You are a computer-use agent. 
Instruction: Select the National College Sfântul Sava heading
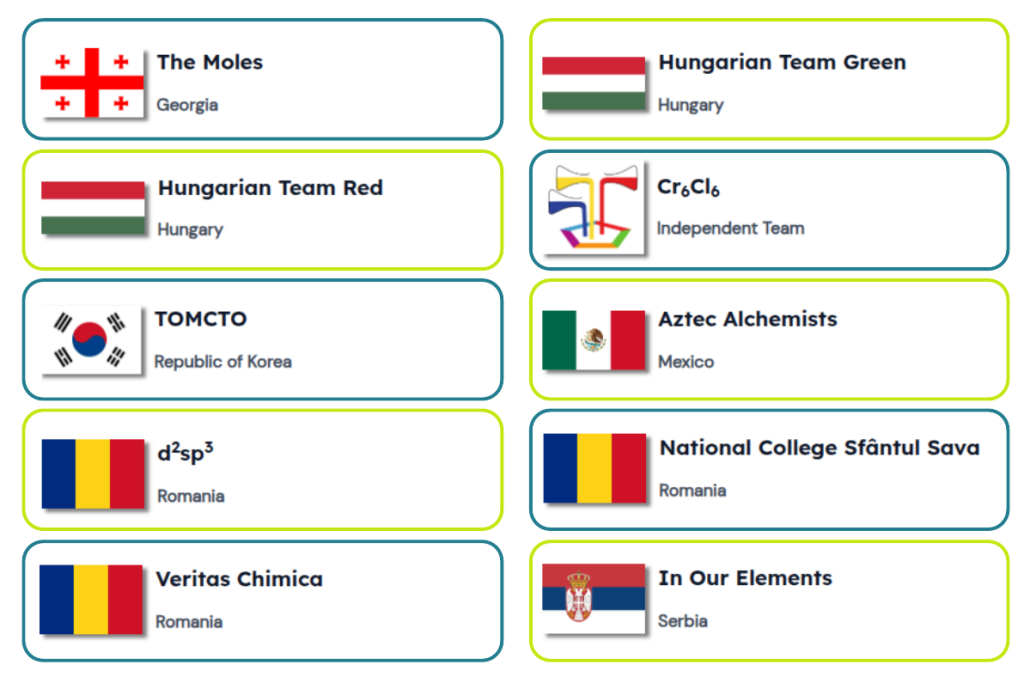click(x=819, y=448)
